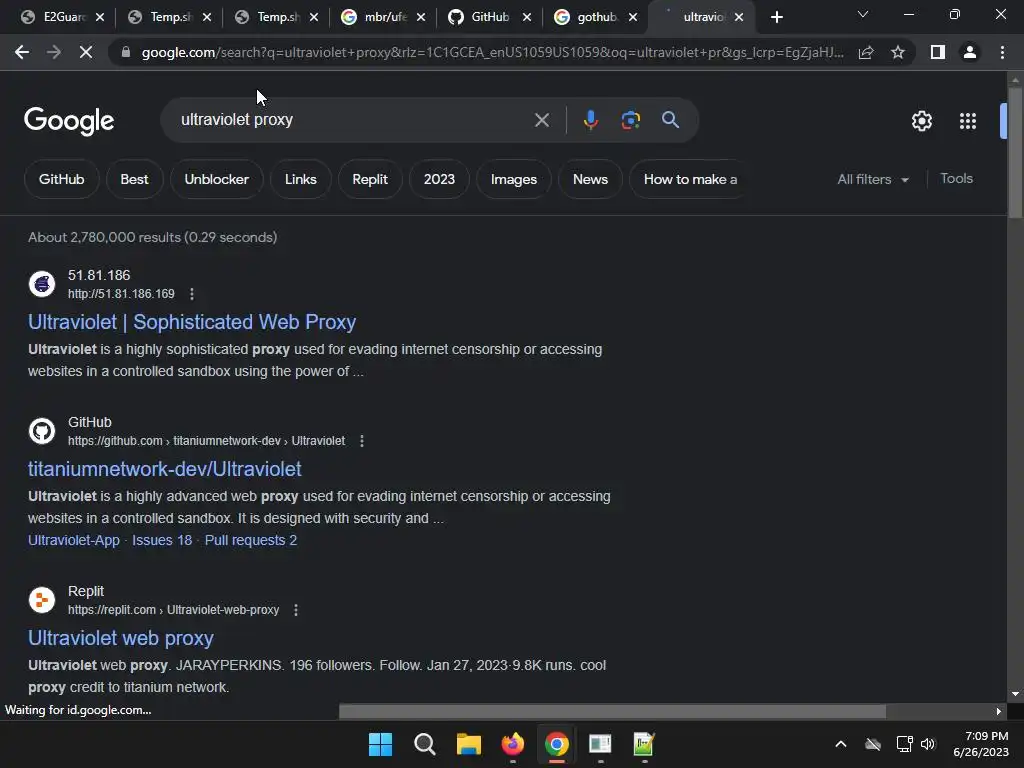Open clock and date in taskbar
Screen dimensions: 1024x768
(x=981, y=744)
